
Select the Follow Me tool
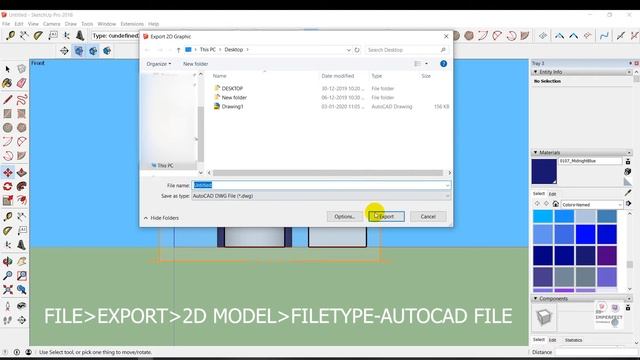click(22, 187)
